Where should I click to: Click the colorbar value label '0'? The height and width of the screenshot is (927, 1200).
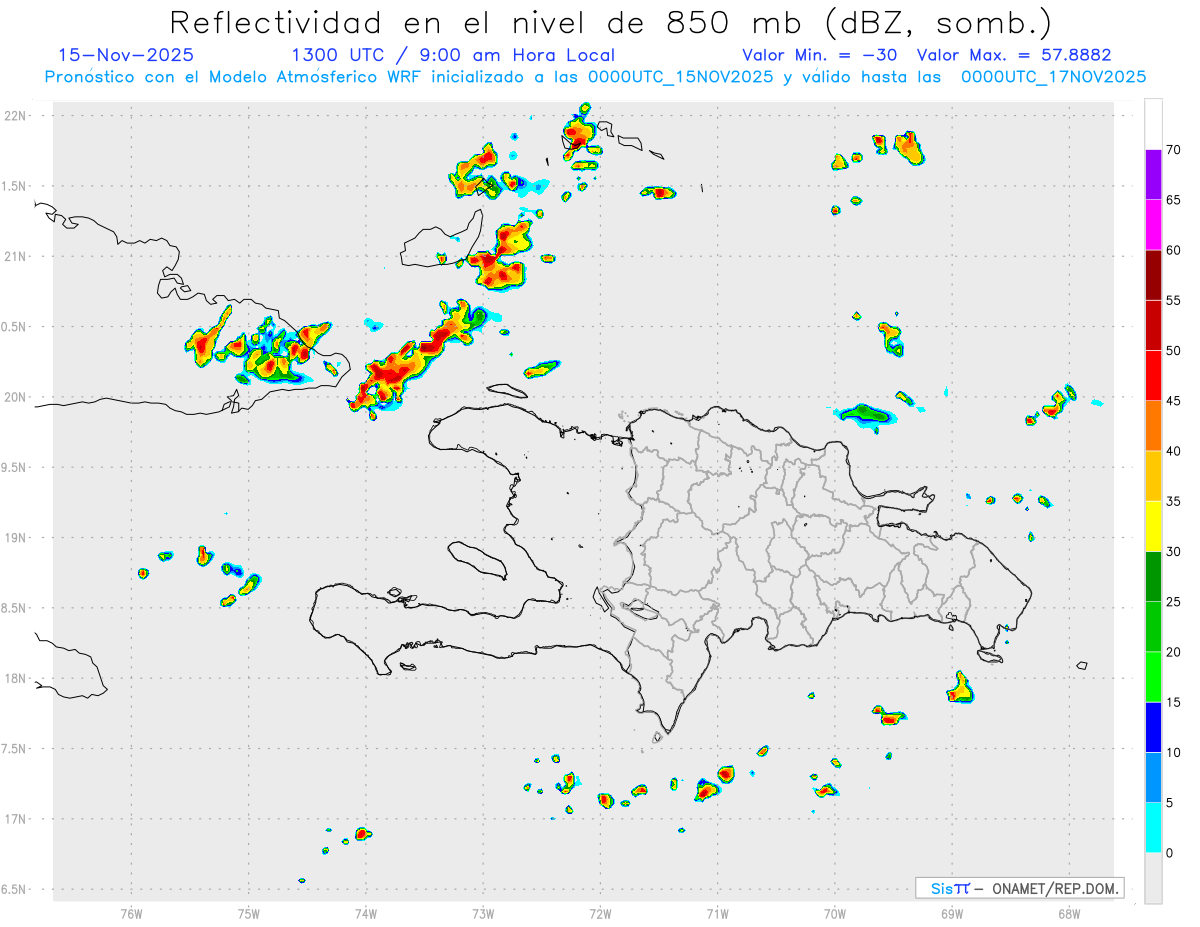(x=1170, y=853)
